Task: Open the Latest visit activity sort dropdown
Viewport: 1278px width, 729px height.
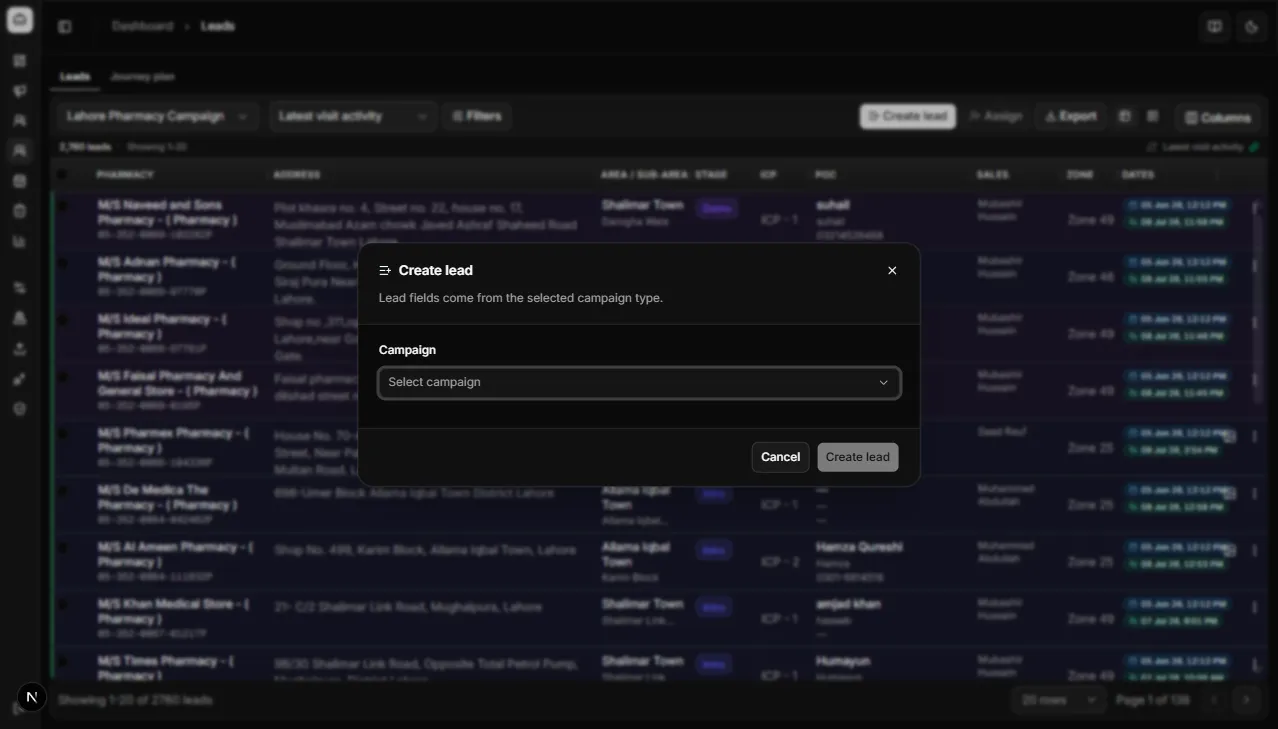Action: pyautogui.click(x=353, y=116)
